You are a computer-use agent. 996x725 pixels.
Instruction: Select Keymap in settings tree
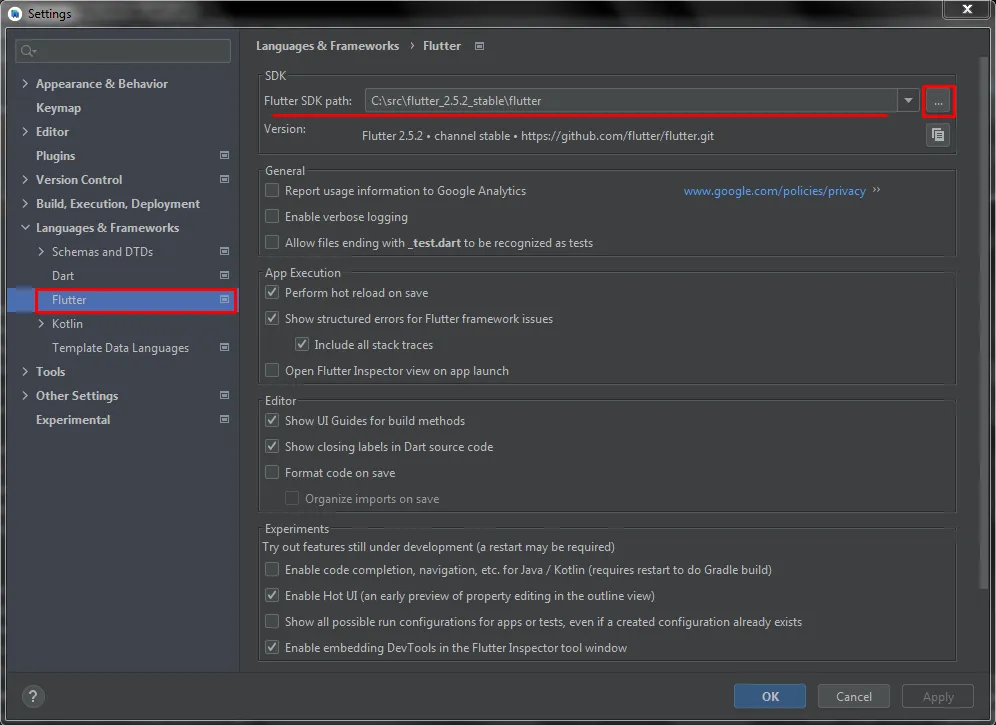point(58,108)
